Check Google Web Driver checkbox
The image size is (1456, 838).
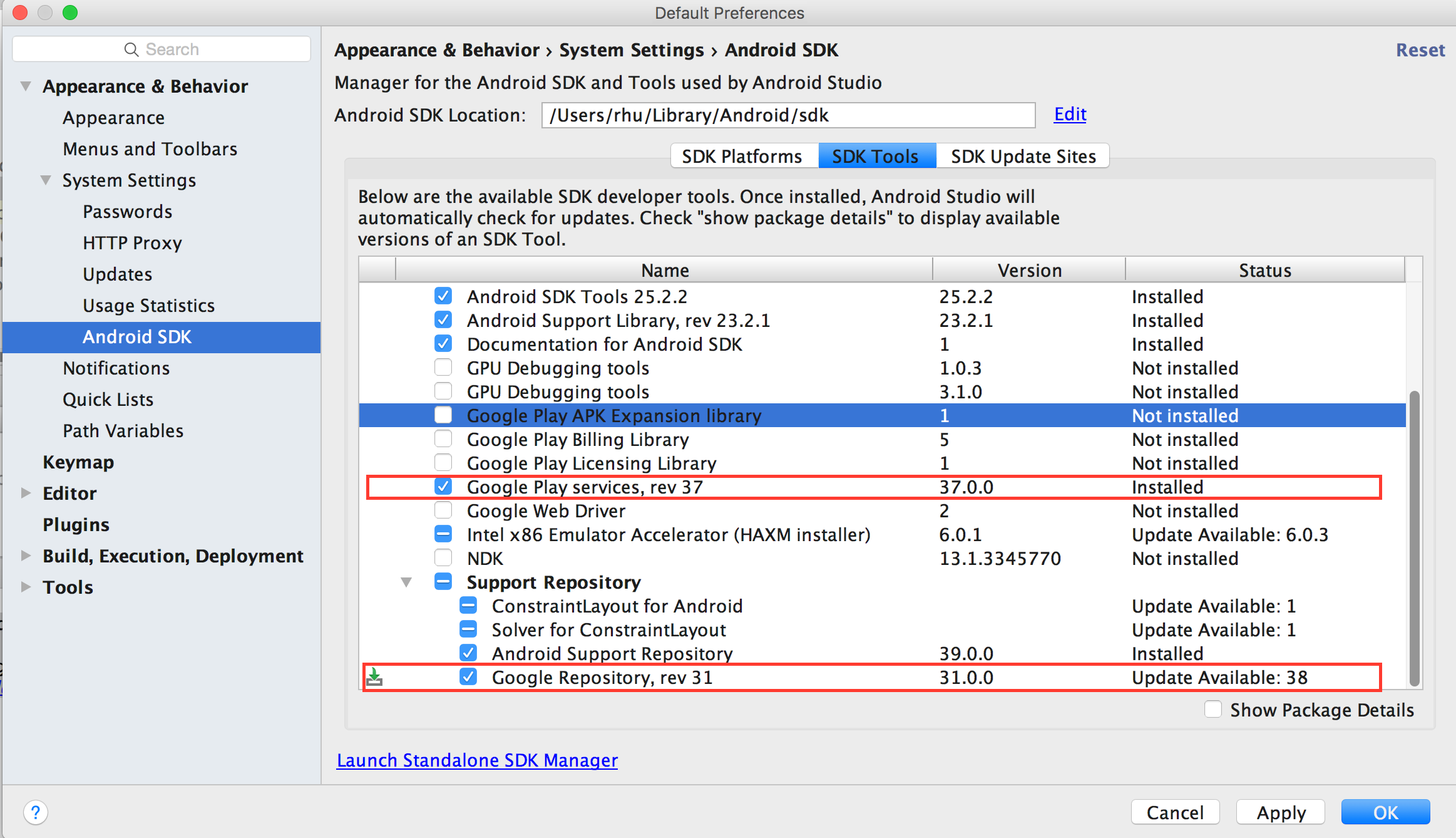click(x=443, y=510)
